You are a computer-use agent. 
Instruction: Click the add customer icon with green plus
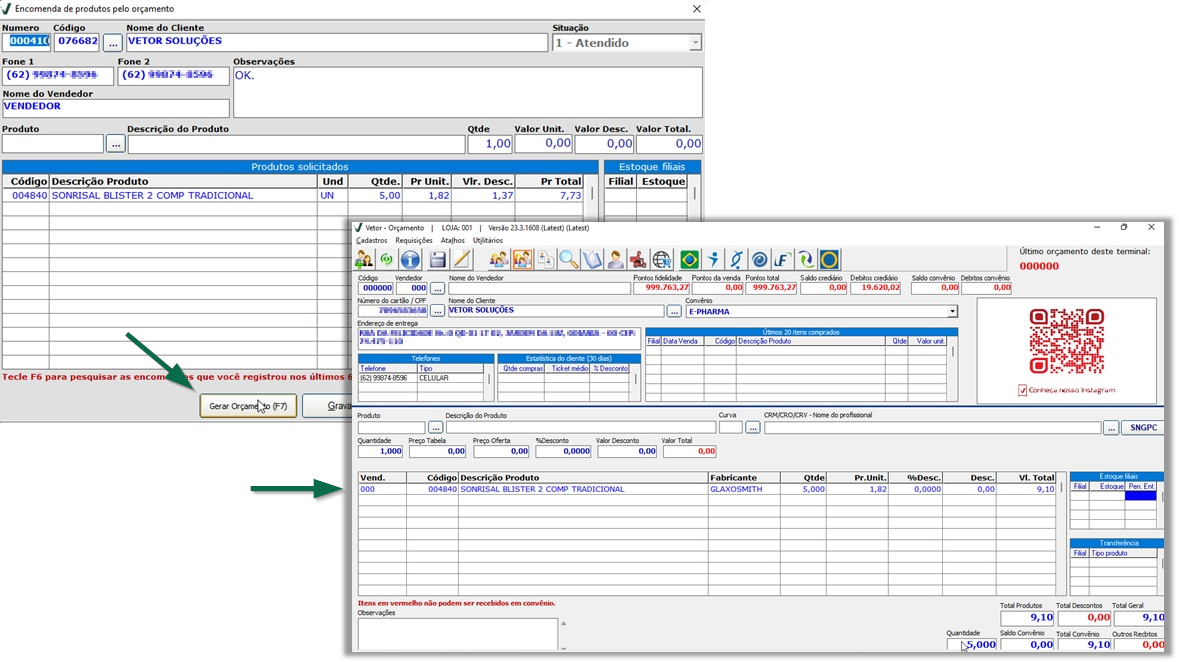(364, 260)
